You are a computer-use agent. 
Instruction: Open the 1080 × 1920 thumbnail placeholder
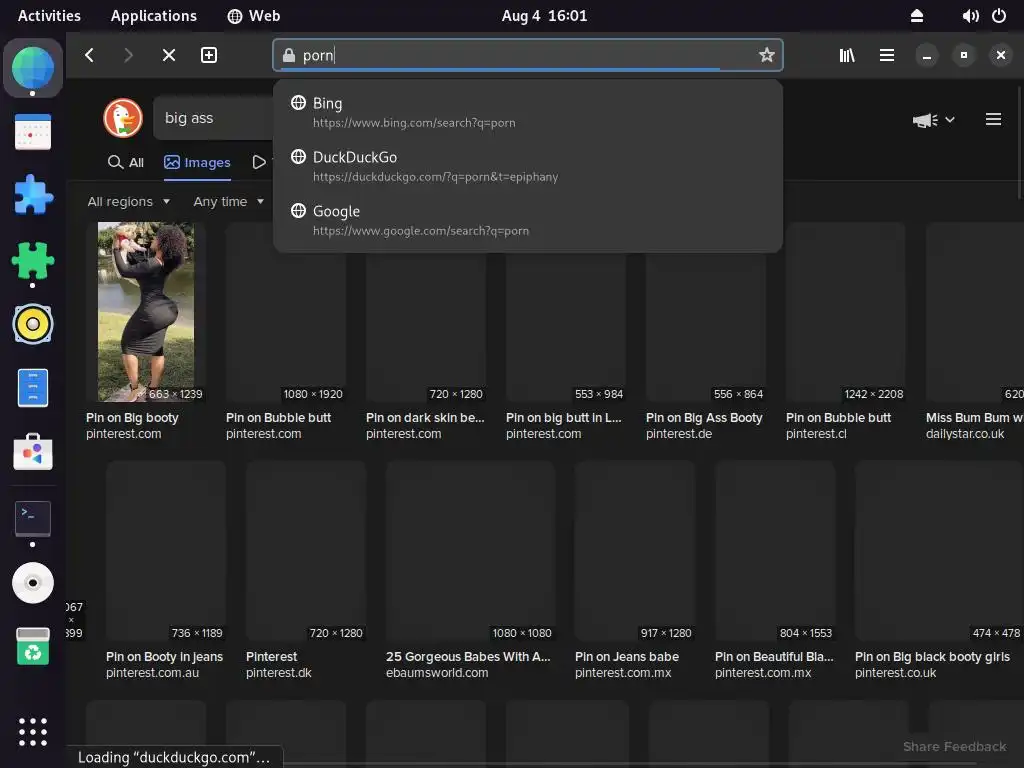point(285,312)
